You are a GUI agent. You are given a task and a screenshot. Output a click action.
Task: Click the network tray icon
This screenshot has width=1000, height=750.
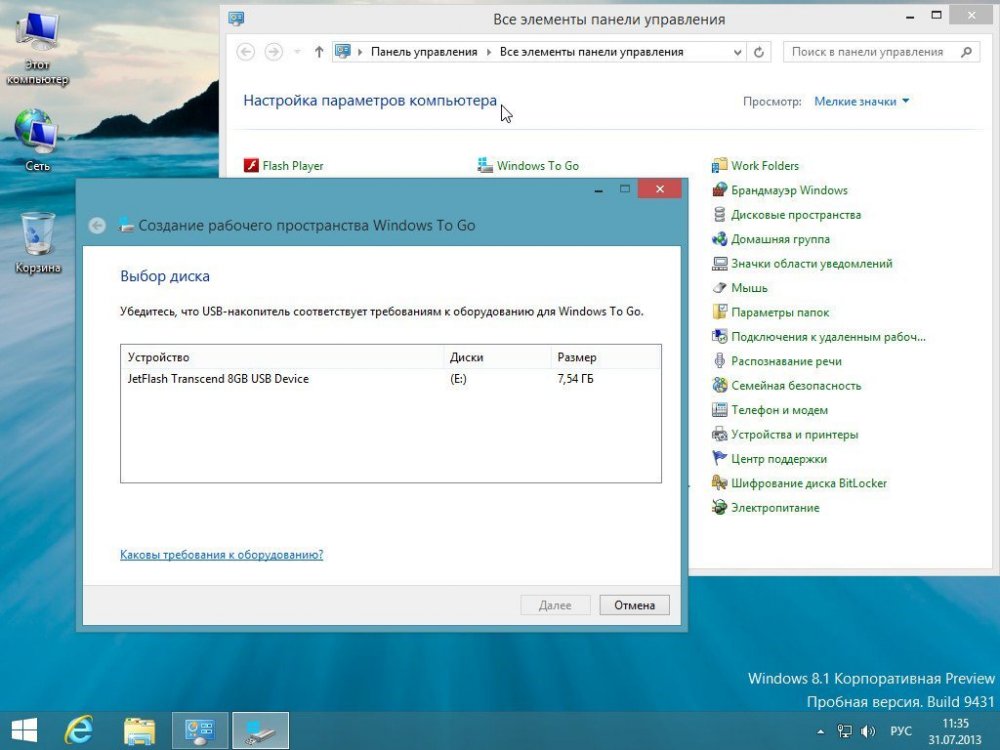(844, 732)
